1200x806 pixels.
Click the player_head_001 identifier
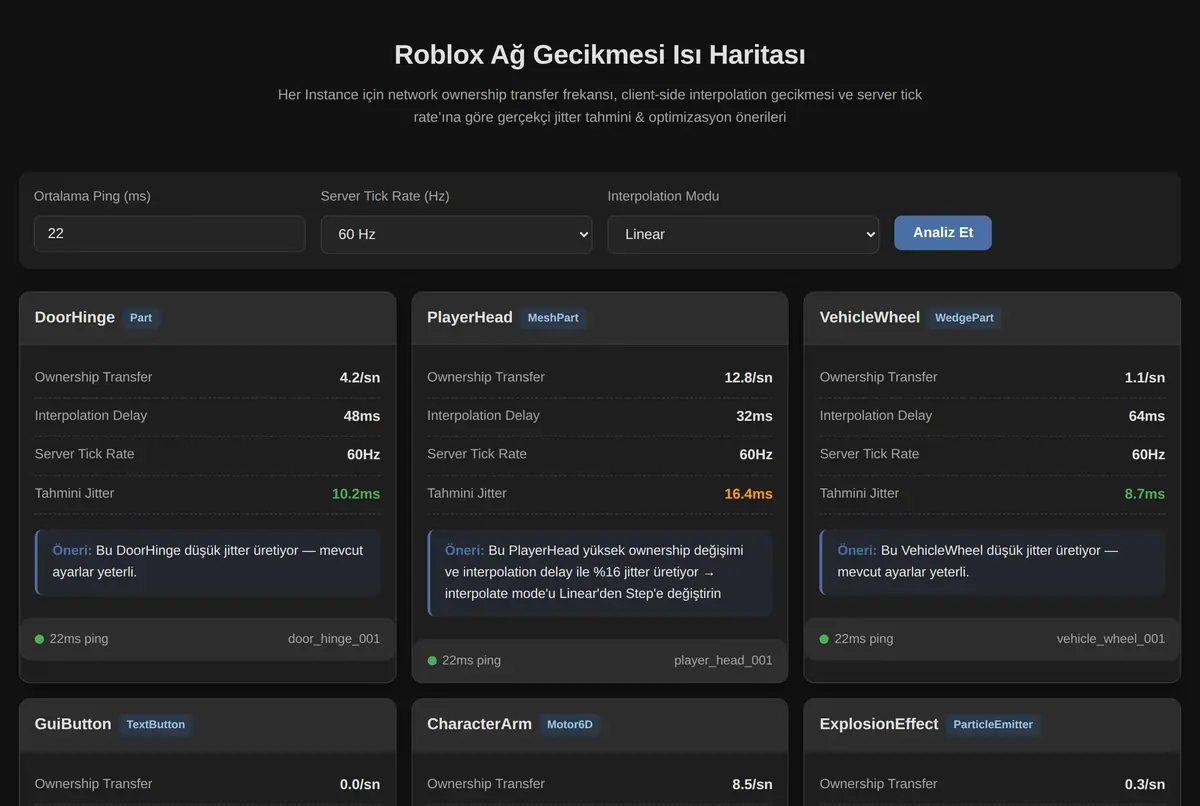[x=723, y=660]
